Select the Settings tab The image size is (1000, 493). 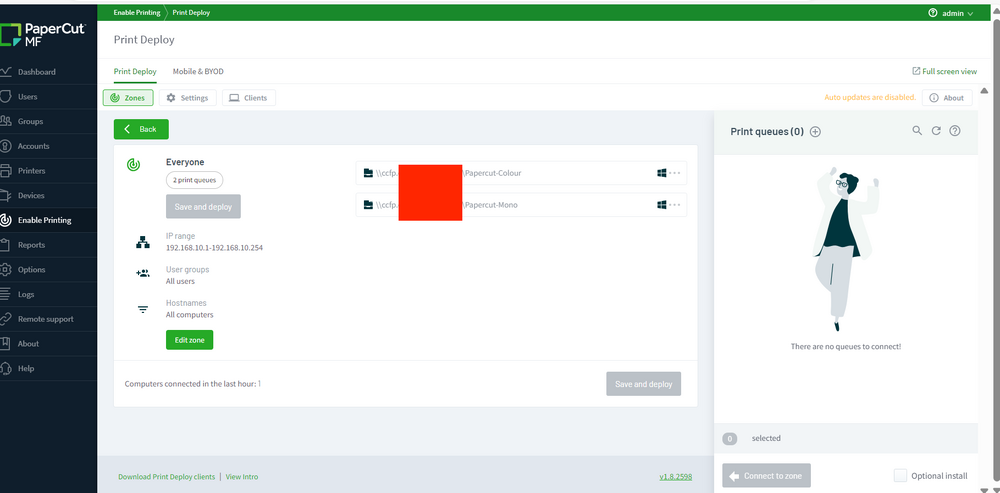(188, 98)
